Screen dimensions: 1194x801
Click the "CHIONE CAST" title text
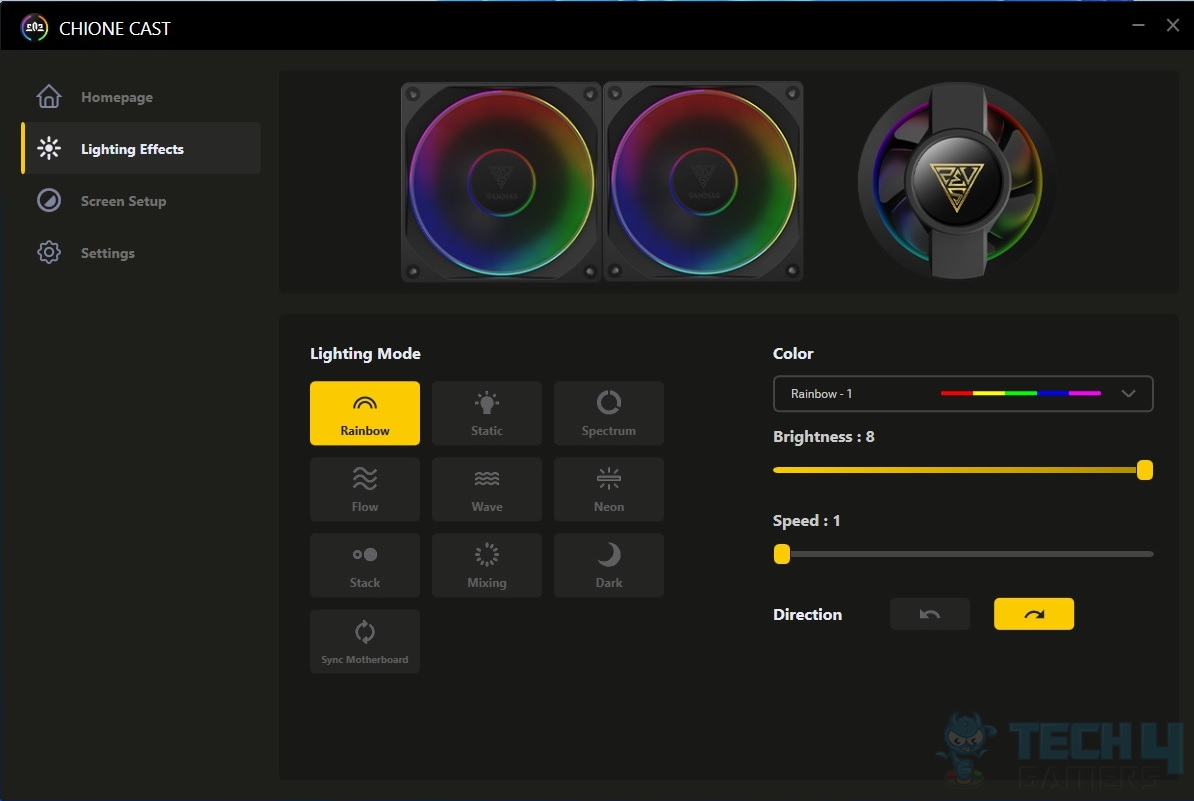click(115, 29)
